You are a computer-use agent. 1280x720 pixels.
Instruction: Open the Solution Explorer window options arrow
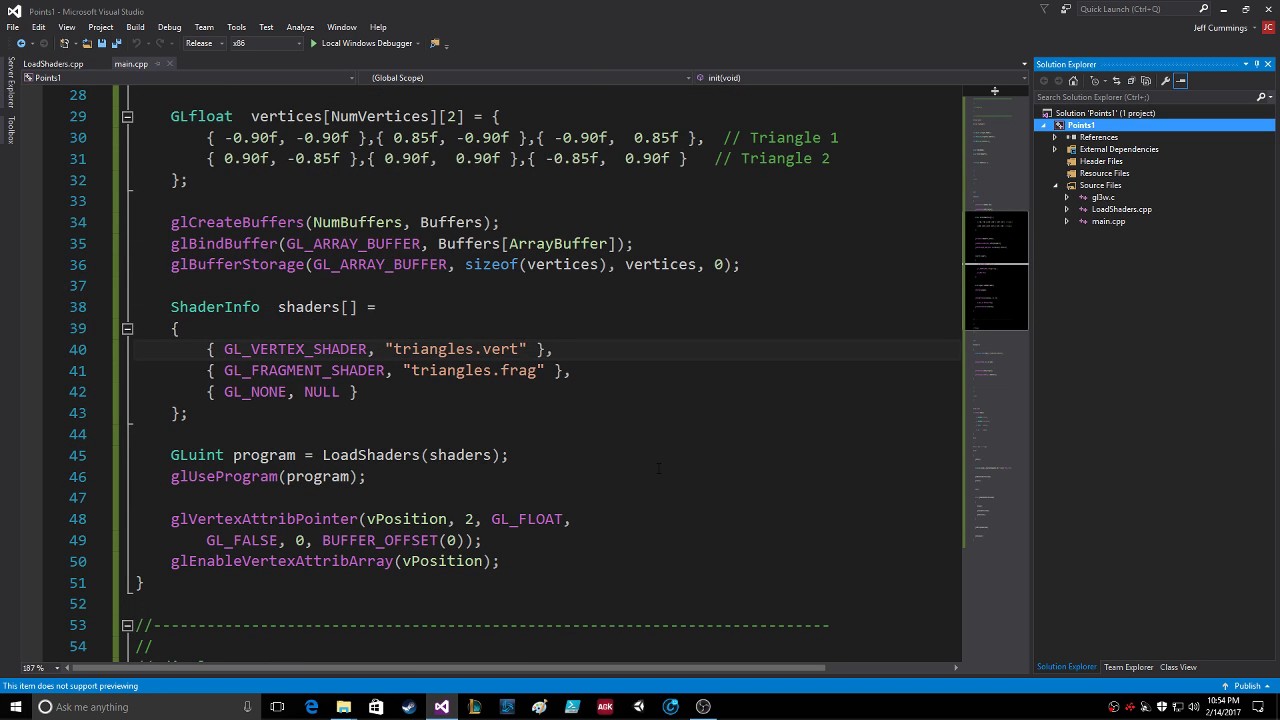point(1246,64)
